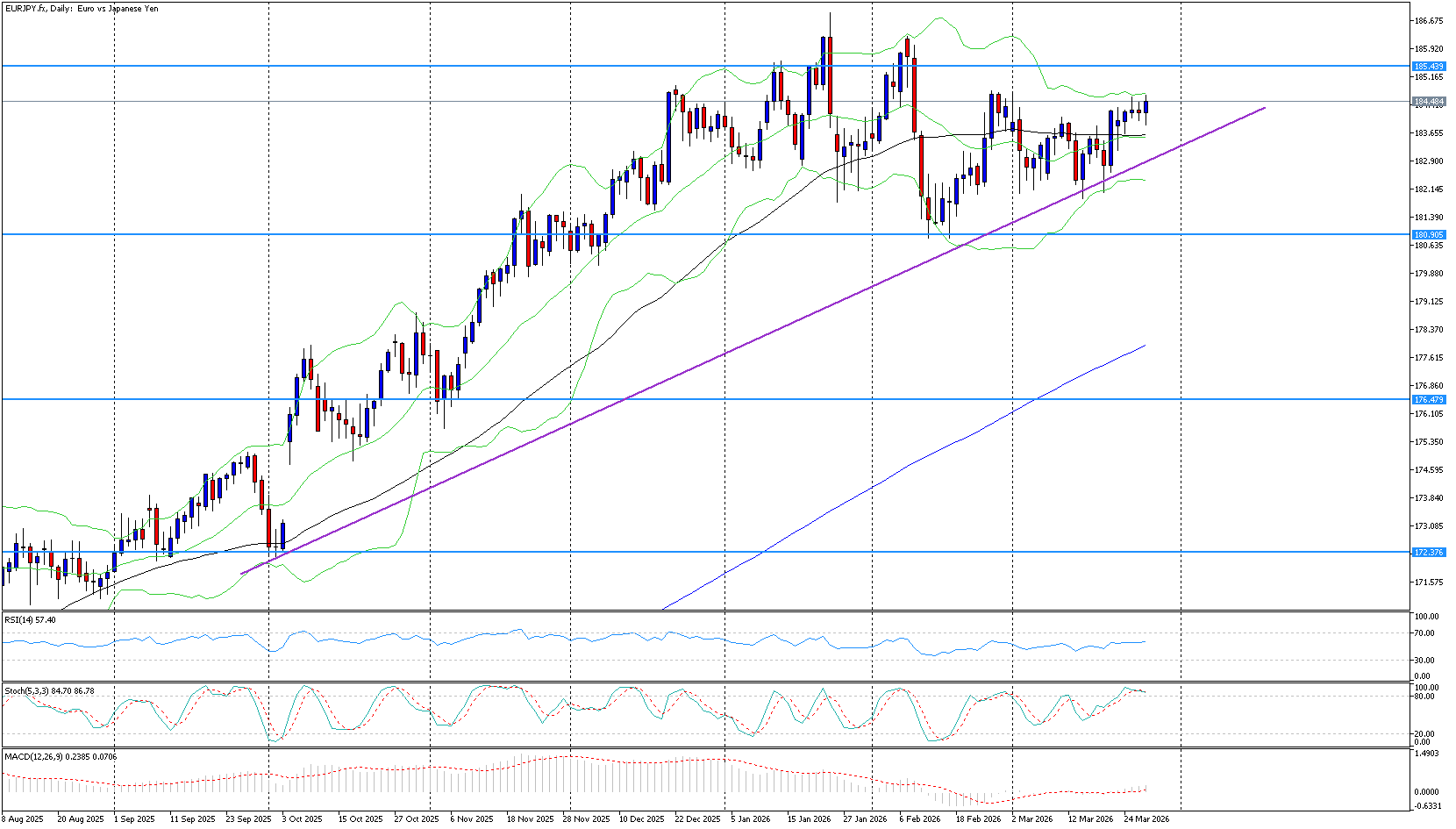Click the 180.905 horizontal level price tag
Viewport: 1456px width, 829px height.
point(1428,235)
